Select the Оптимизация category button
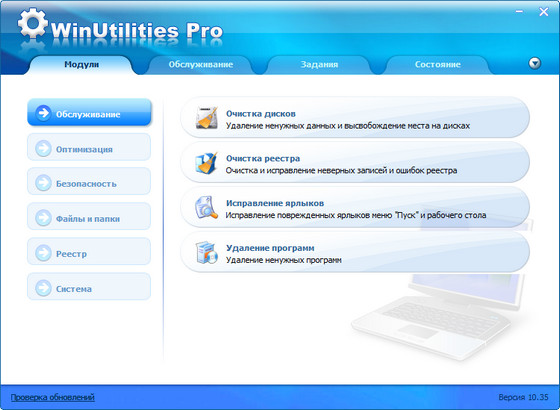The height and width of the screenshot is (410, 560). (x=89, y=147)
